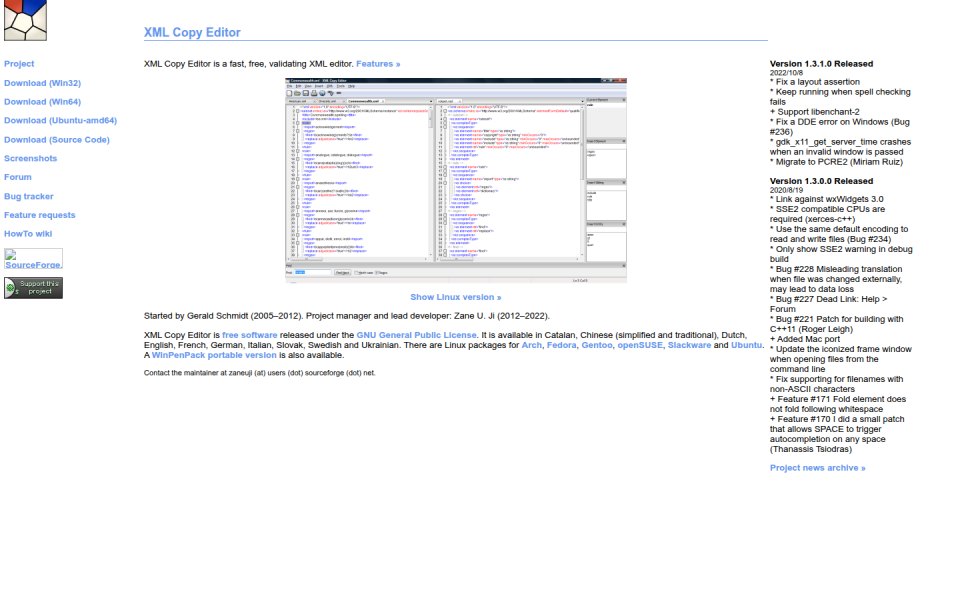
Task: Click Show Linux version » link
Action: click(456, 297)
